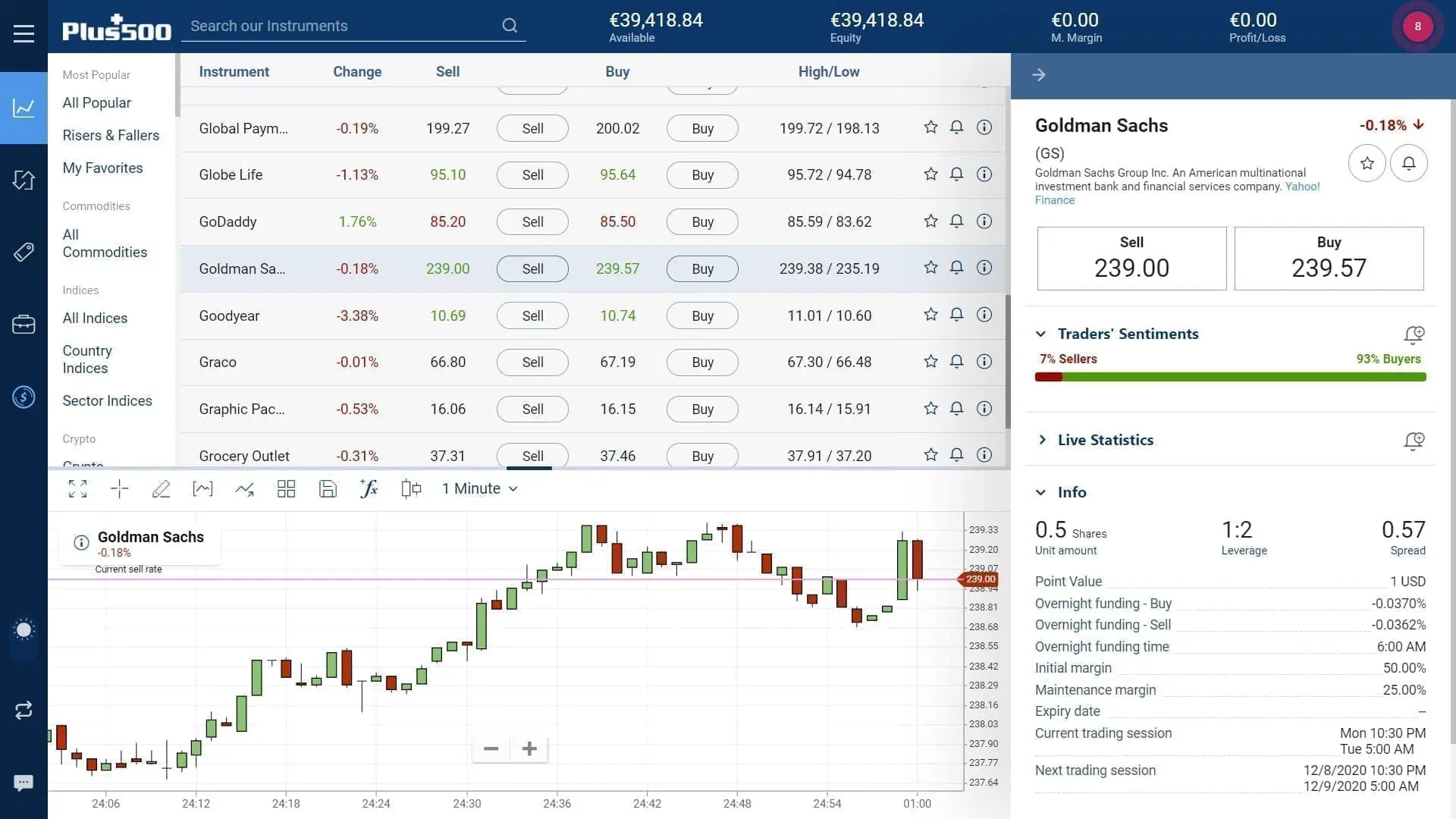The width and height of the screenshot is (1456, 819).
Task: Open the hamburger main menu
Action: click(x=24, y=33)
